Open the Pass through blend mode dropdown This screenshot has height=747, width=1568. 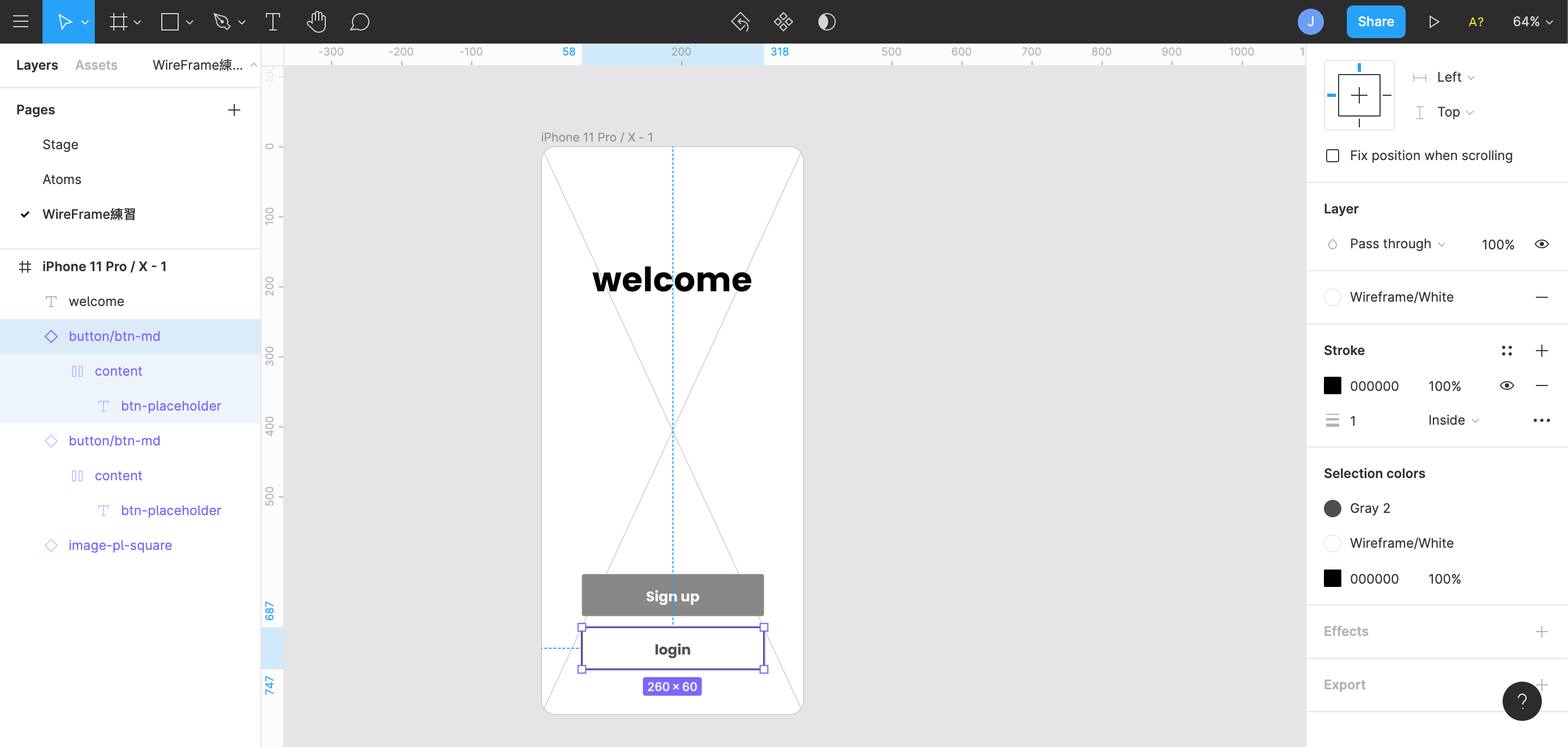pyautogui.click(x=1396, y=244)
